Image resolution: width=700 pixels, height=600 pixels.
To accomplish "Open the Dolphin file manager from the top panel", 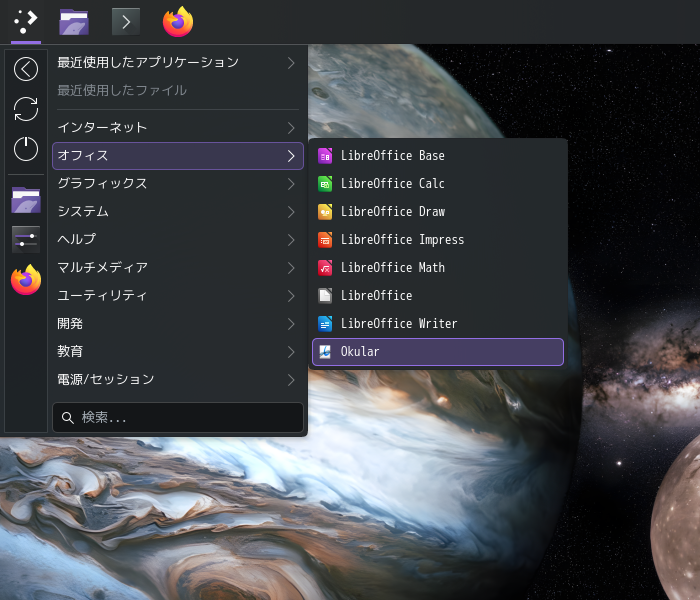I will 74,21.
